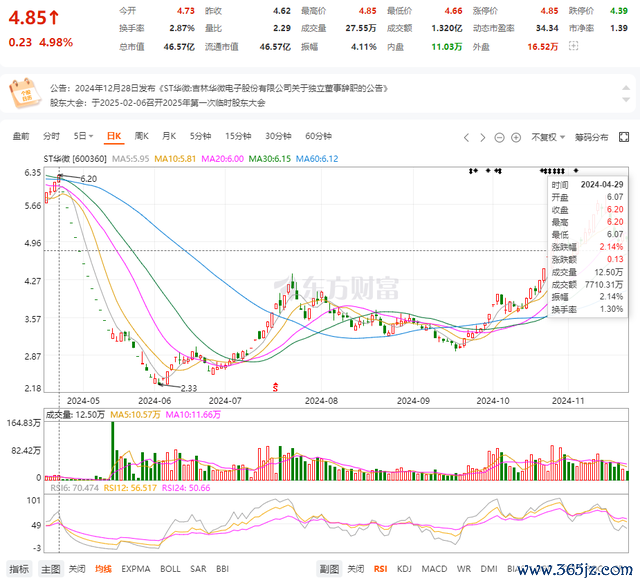
Task: Click red dividend marker on chart
Action: point(276,386)
